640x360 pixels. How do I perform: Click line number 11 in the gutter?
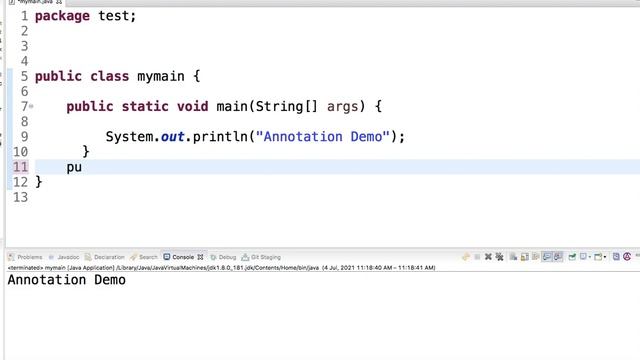coord(20,167)
